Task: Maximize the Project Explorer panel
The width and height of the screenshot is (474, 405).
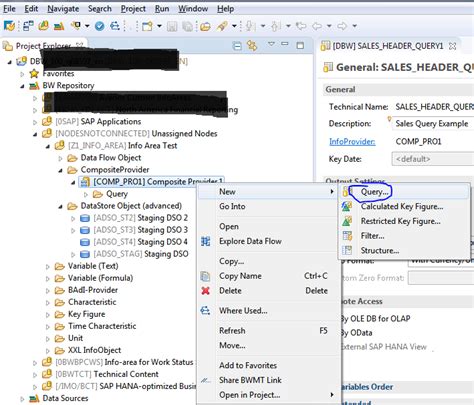Action: pos(300,45)
